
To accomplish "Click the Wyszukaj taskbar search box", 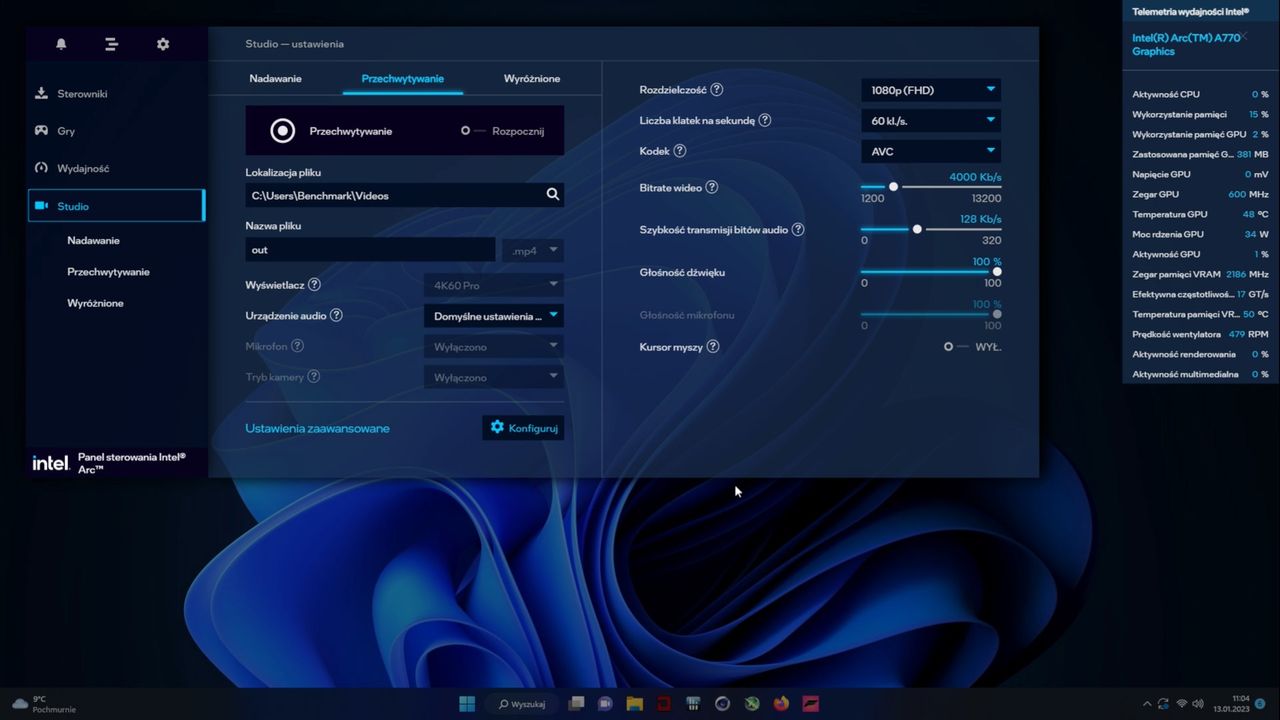I will (520, 704).
